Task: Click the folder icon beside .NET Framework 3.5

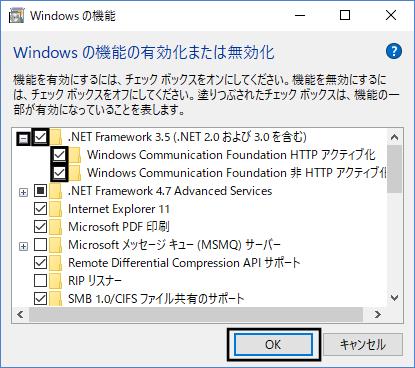Action: 56,137
